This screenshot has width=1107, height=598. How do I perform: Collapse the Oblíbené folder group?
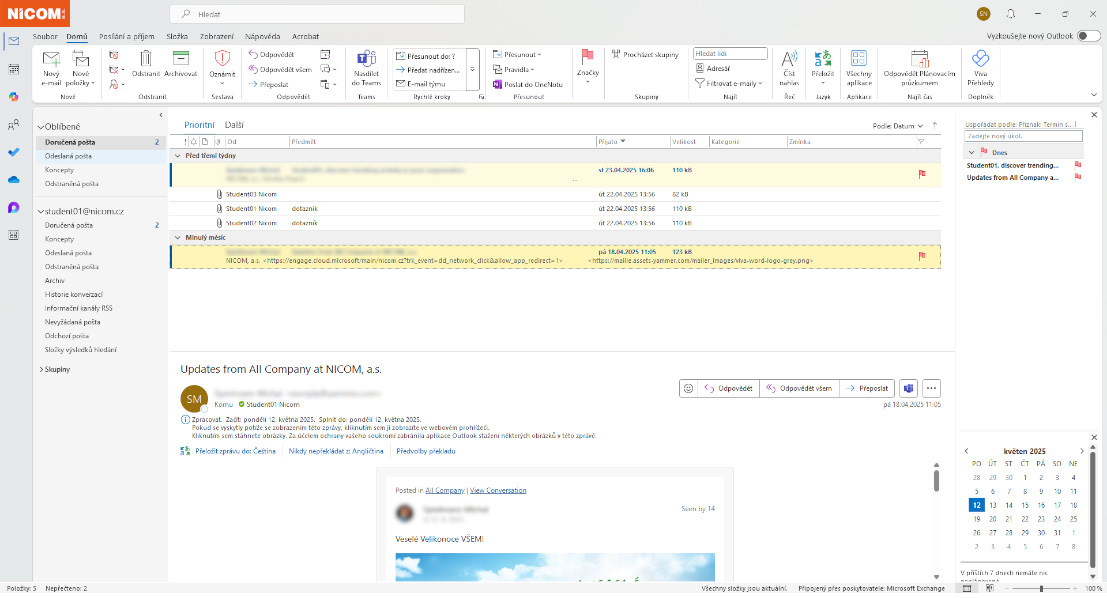click(40, 127)
